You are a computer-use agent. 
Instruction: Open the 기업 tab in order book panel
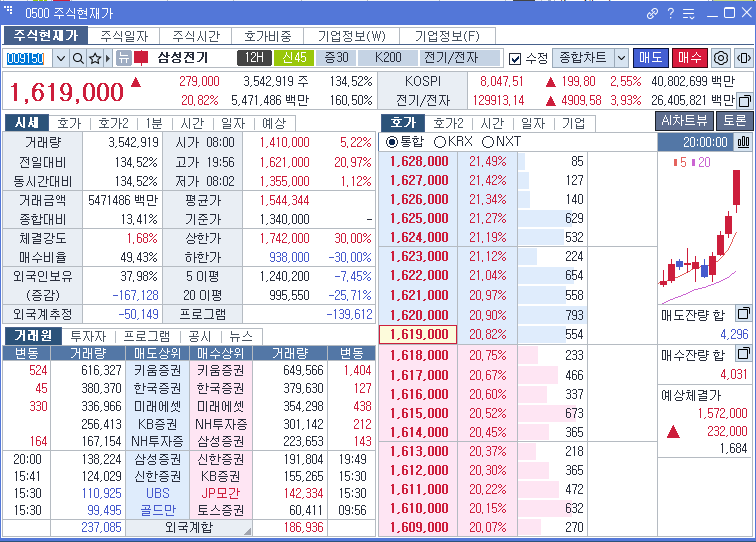point(573,123)
